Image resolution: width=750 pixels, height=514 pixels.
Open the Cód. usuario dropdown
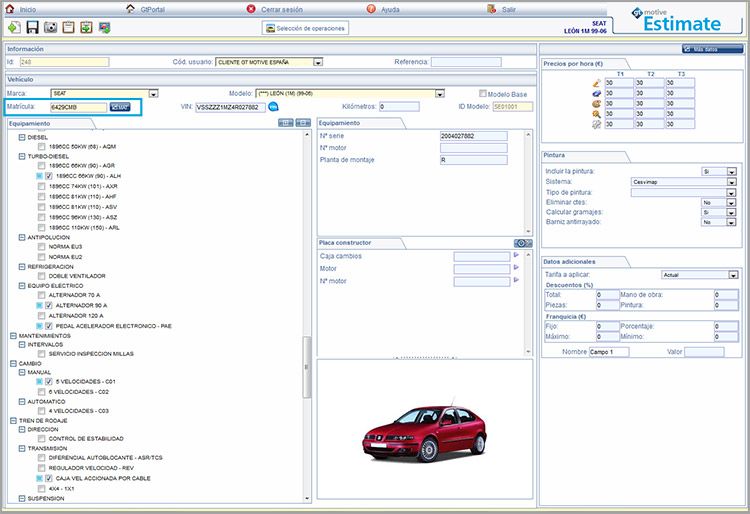[318, 62]
